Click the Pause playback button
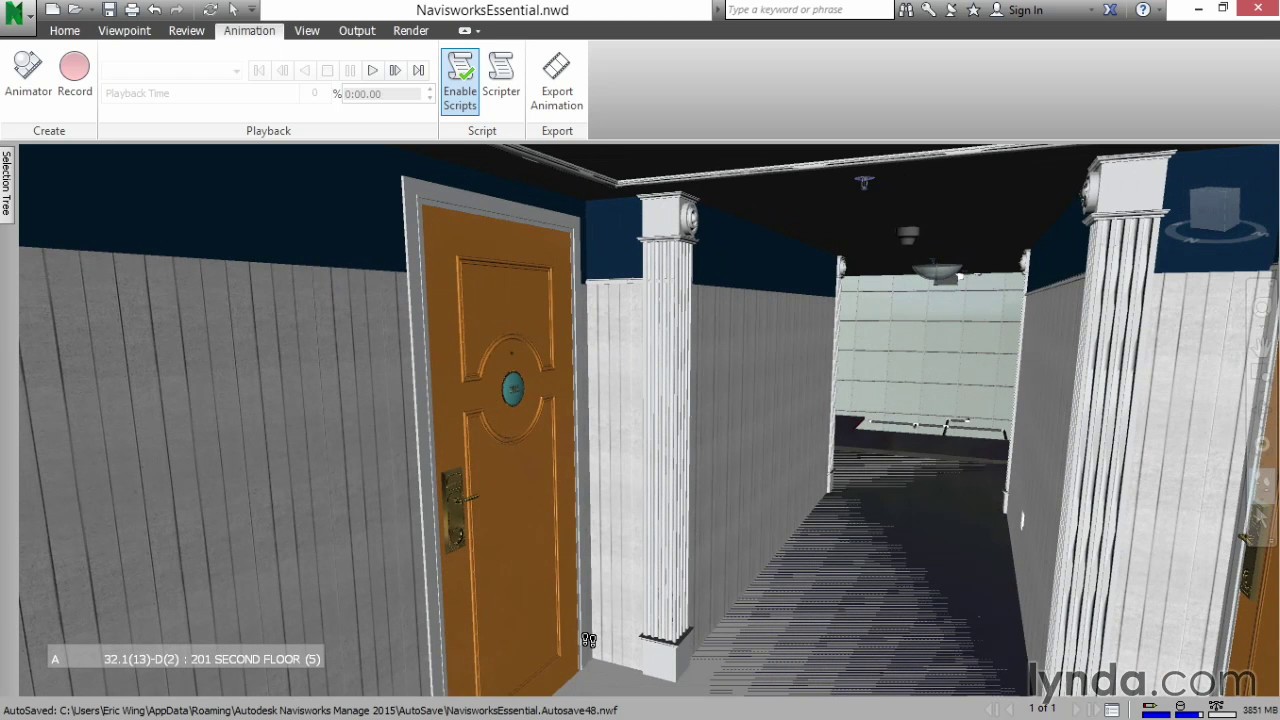This screenshot has height=720, width=1280. [x=350, y=71]
